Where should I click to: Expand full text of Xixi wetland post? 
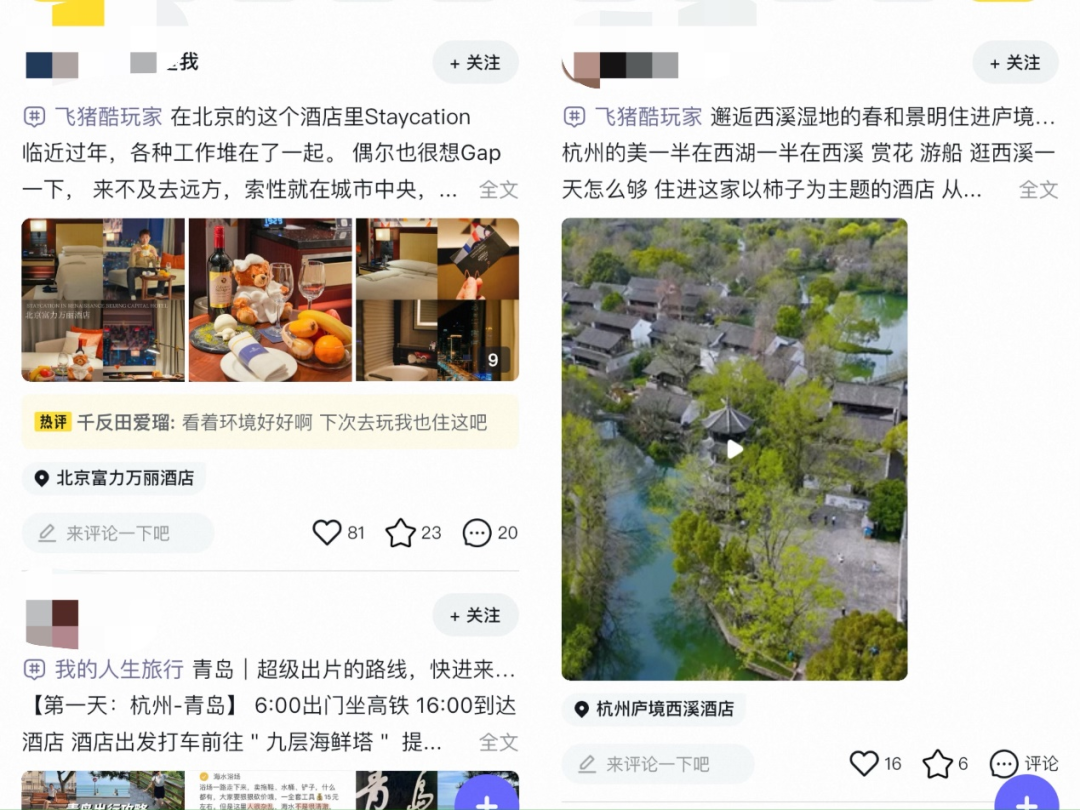point(1038,189)
